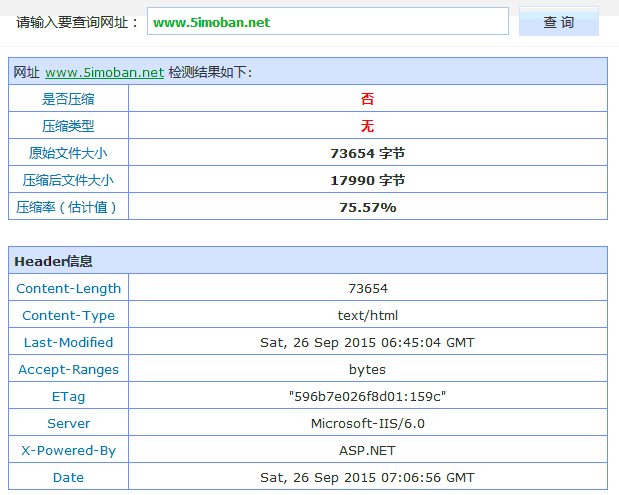Image resolution: width=619 pixels, height=495 pixels.
Task: Select the 75.57% compression ratio value
Action: click(367, 207)
